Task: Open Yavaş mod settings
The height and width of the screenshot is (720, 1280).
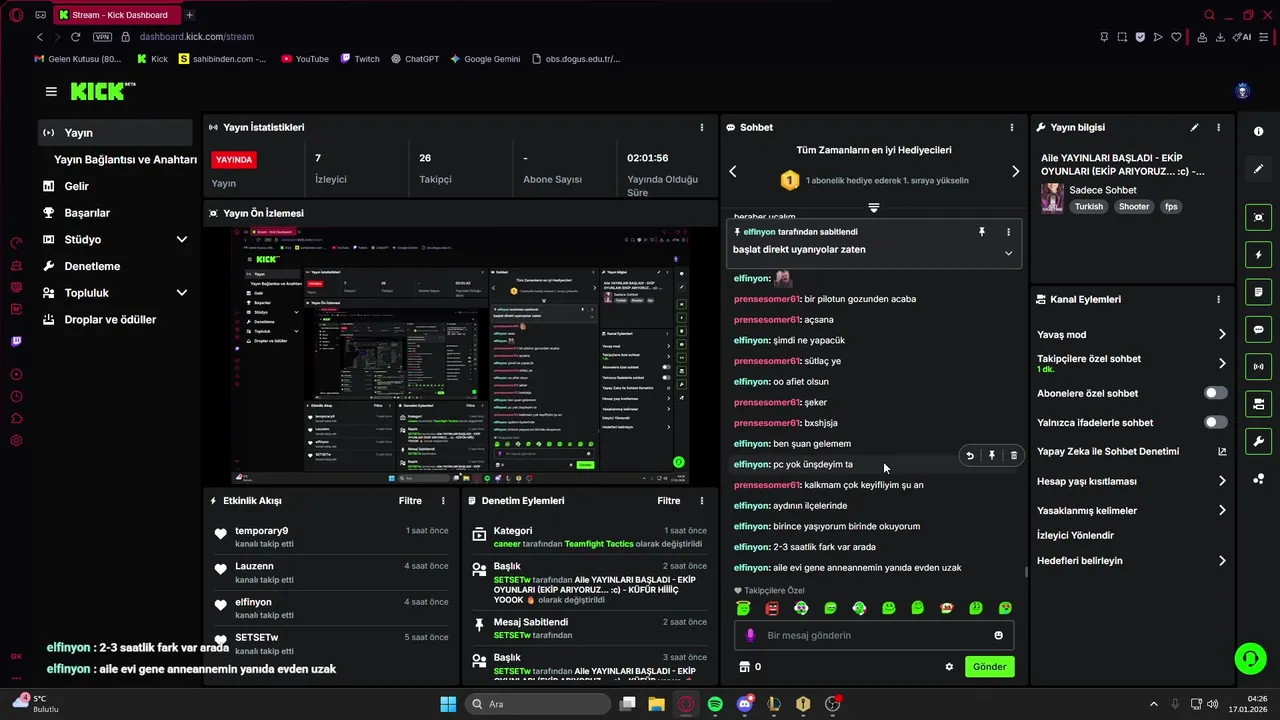Action: point(1131,334)
